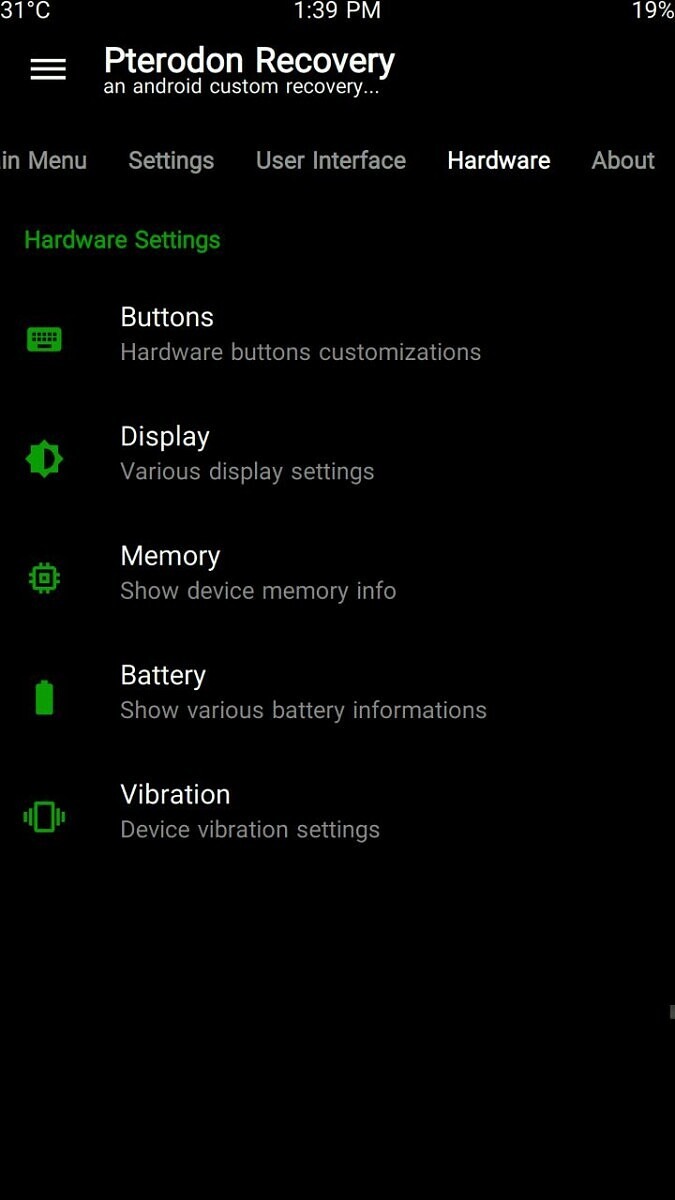Screen dimensions: 675x1200
Task: Go back to the Main Menu tab
Action: pyautogui.click(x=43, y=161)
